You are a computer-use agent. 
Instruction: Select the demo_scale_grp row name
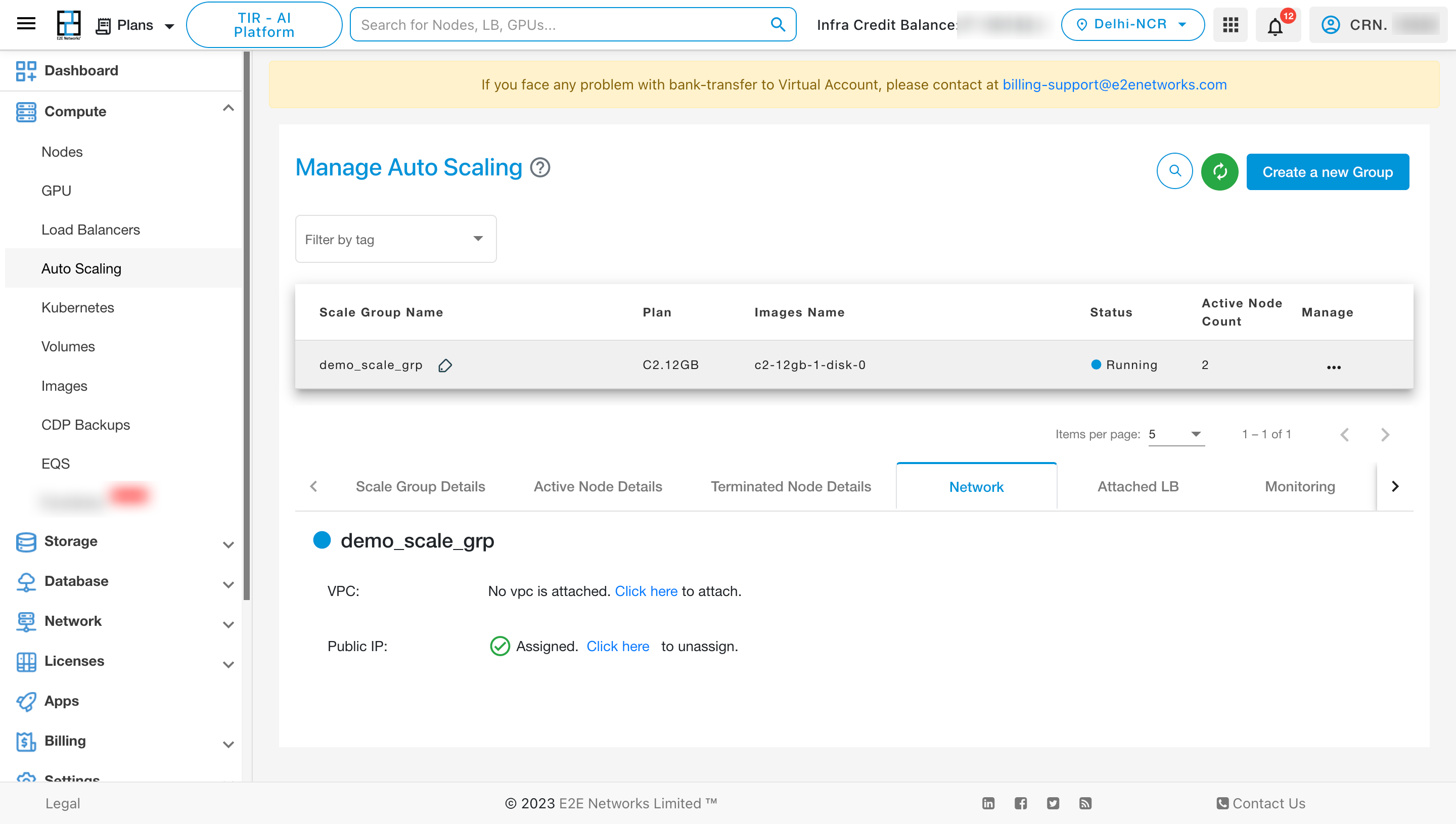(x=371, y=365)
